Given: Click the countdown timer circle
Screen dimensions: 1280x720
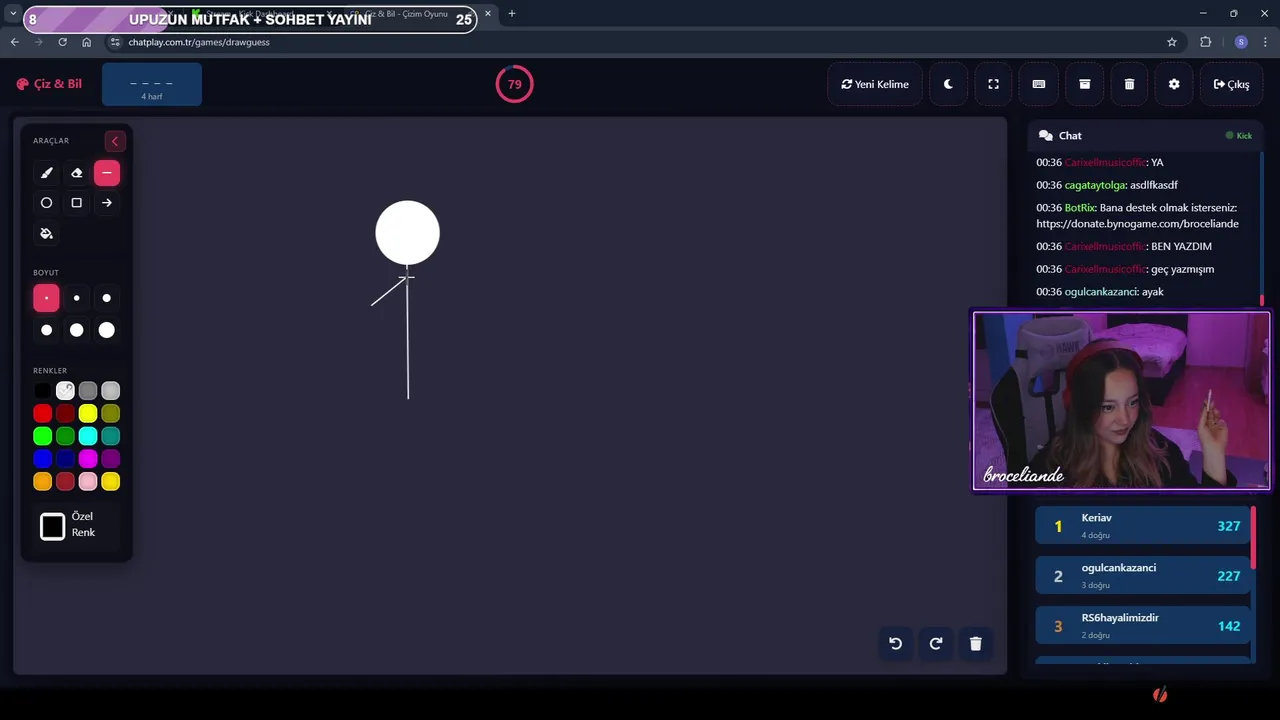Looking at the screenshot, I should [514, 84].
